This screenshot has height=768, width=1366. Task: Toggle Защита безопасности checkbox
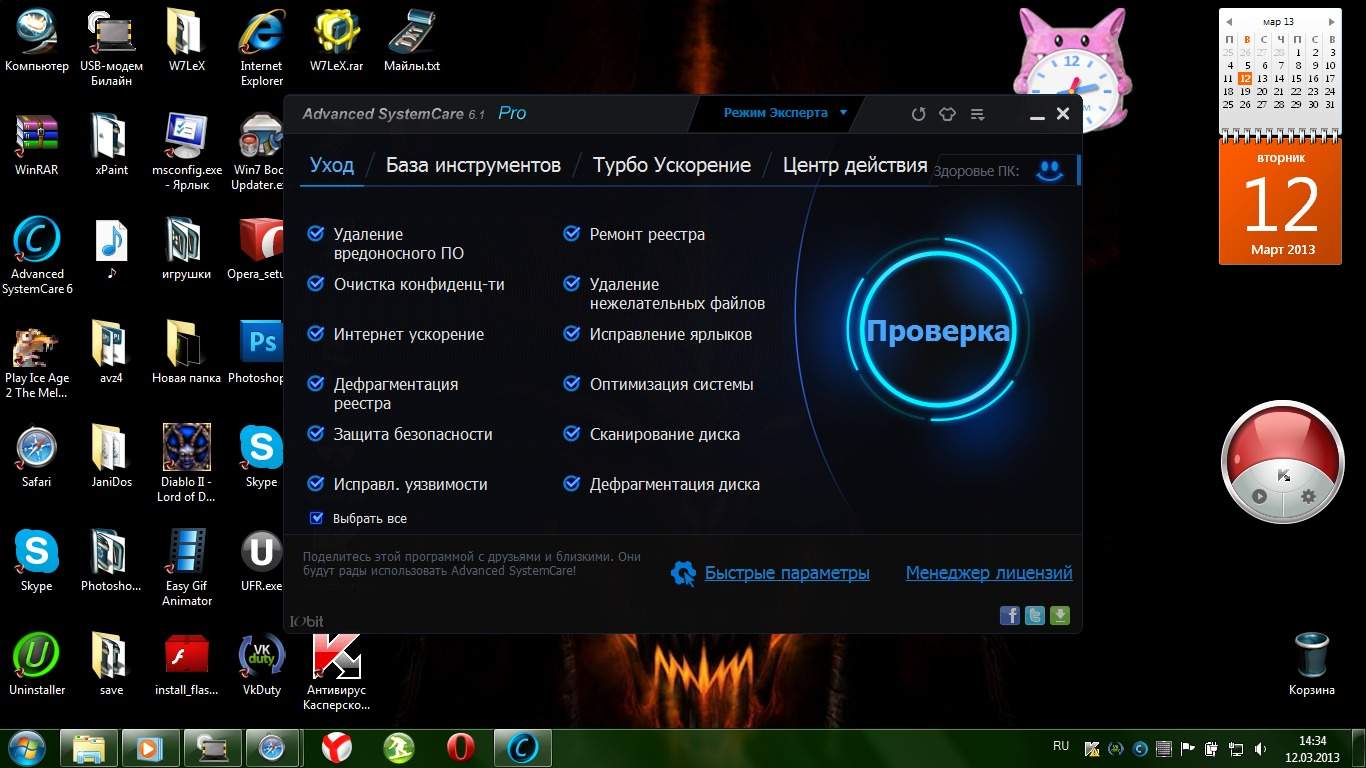point(315,434)
